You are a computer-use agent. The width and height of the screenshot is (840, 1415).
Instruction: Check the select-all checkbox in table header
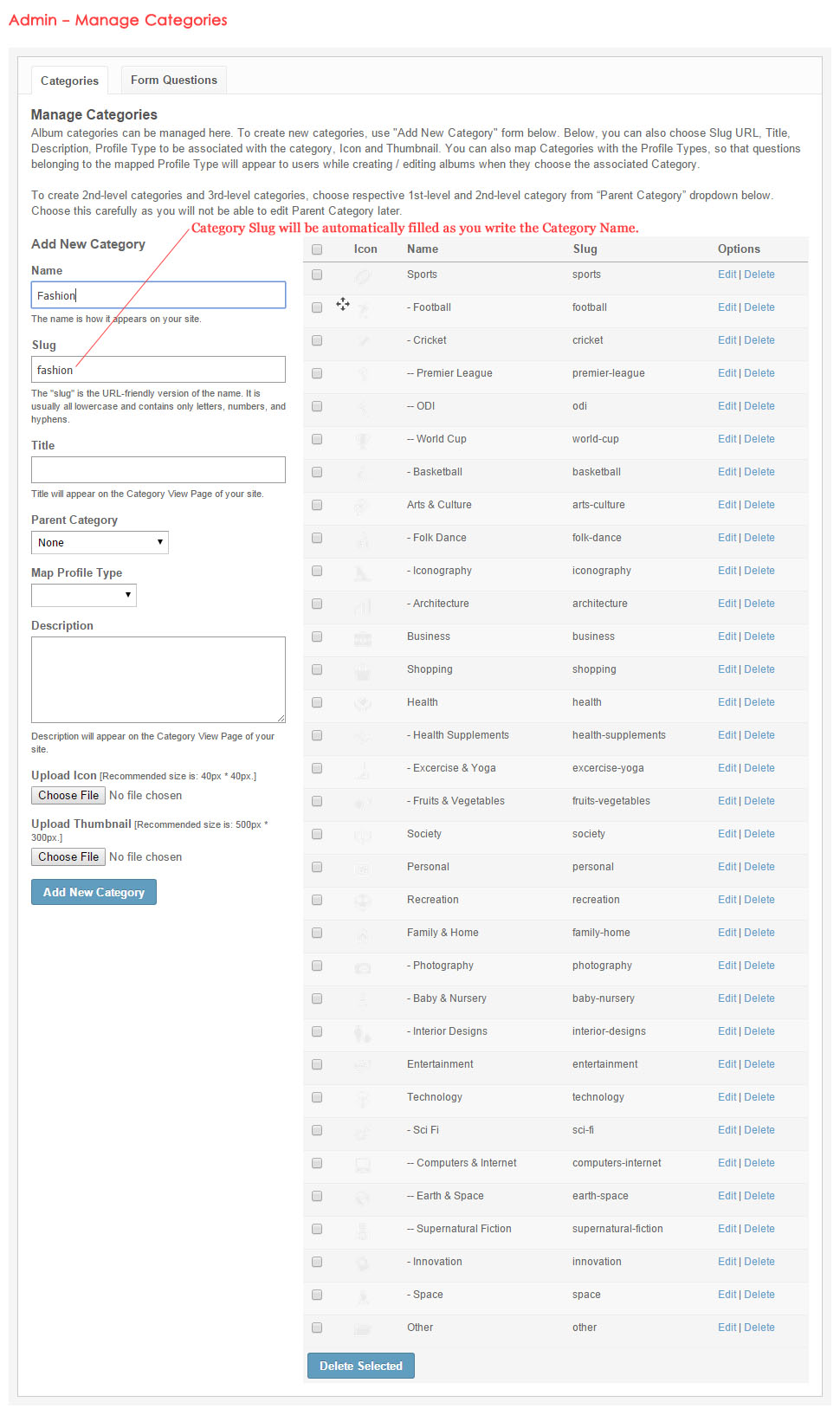[317, 249]
